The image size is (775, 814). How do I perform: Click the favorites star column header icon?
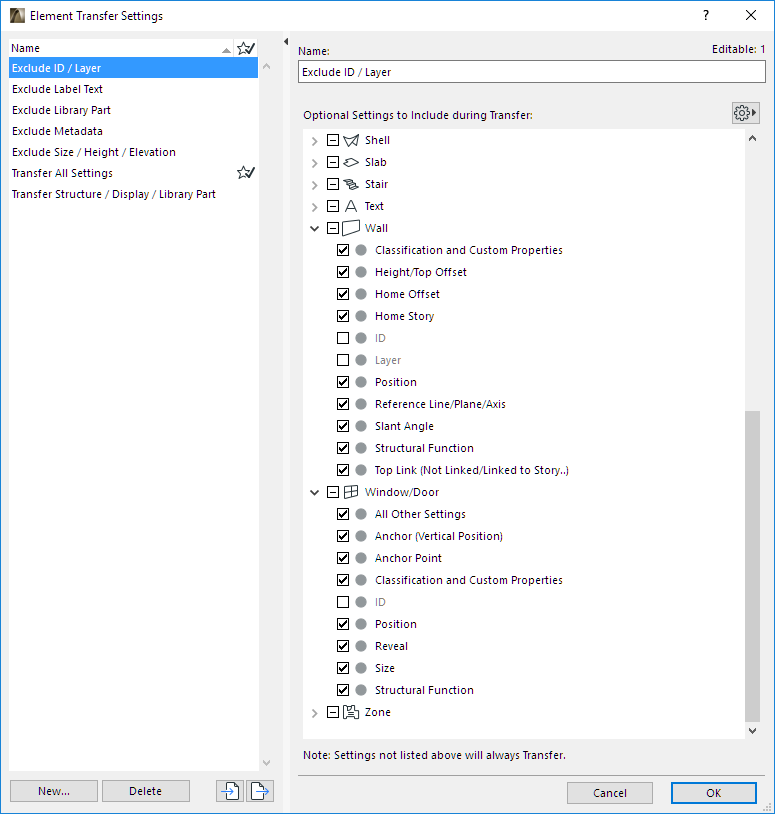pos(246,48)
